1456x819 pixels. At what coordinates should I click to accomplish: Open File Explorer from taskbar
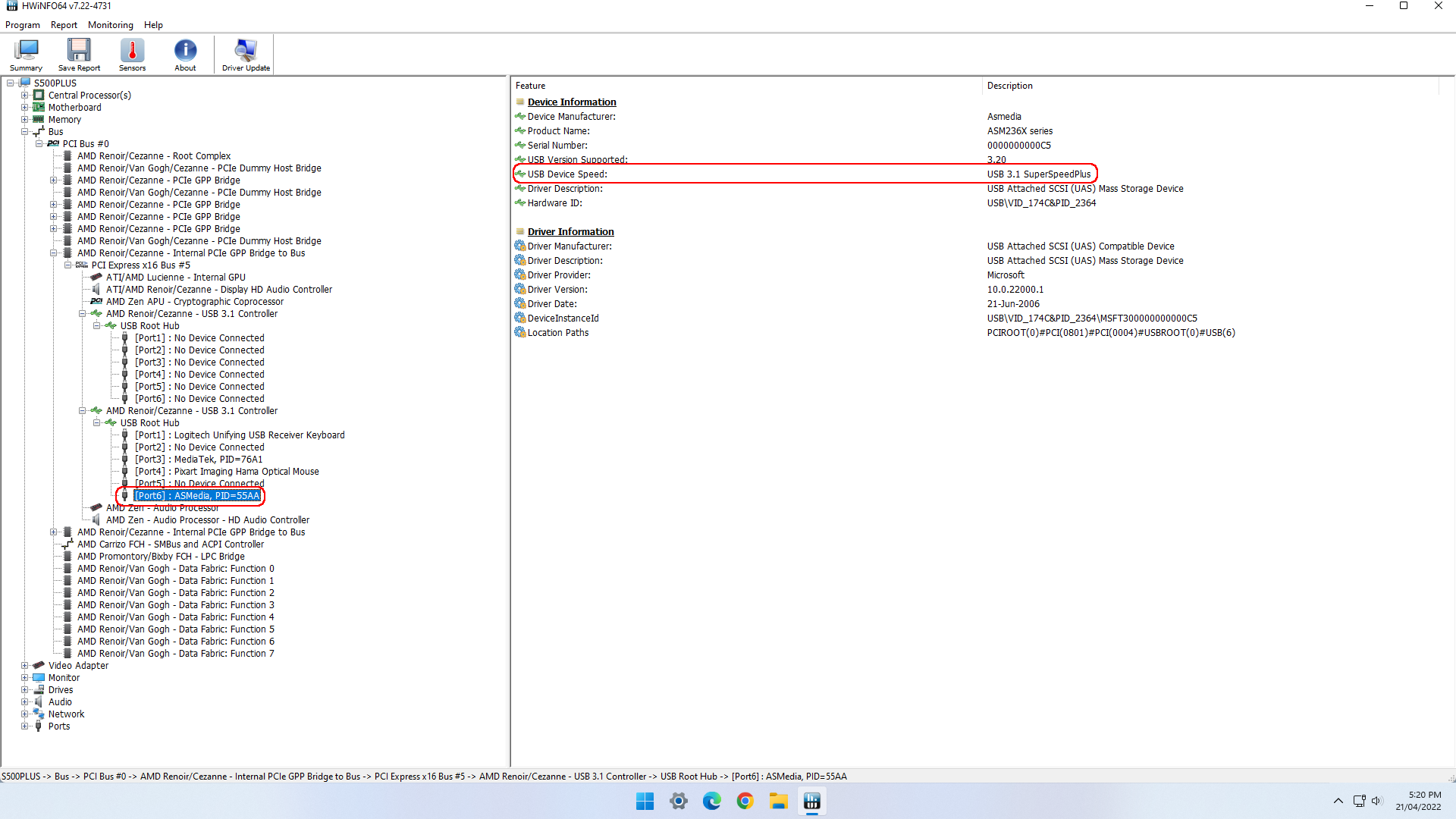point(778,801)
